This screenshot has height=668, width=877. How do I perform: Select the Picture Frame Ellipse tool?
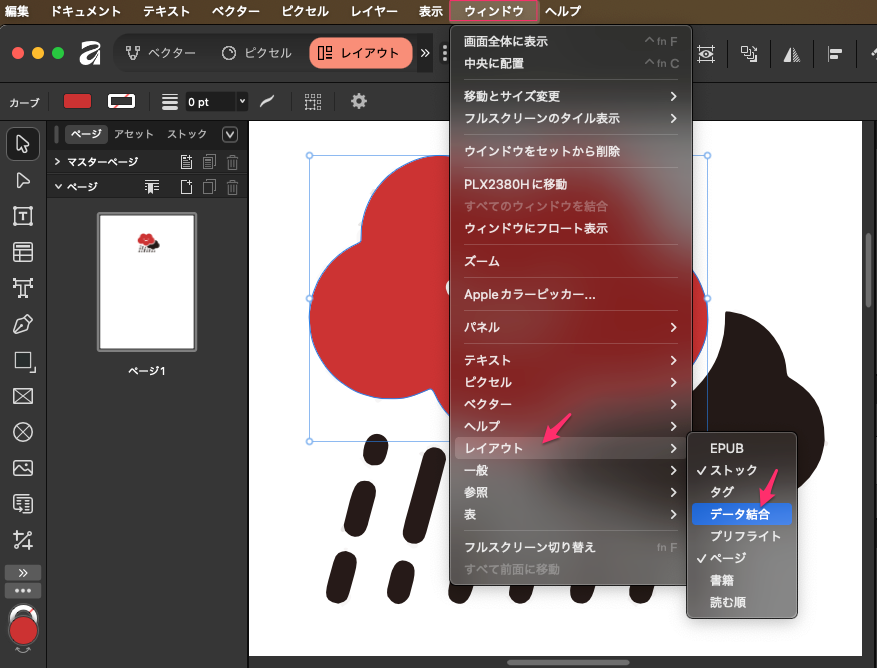(23, 432)
